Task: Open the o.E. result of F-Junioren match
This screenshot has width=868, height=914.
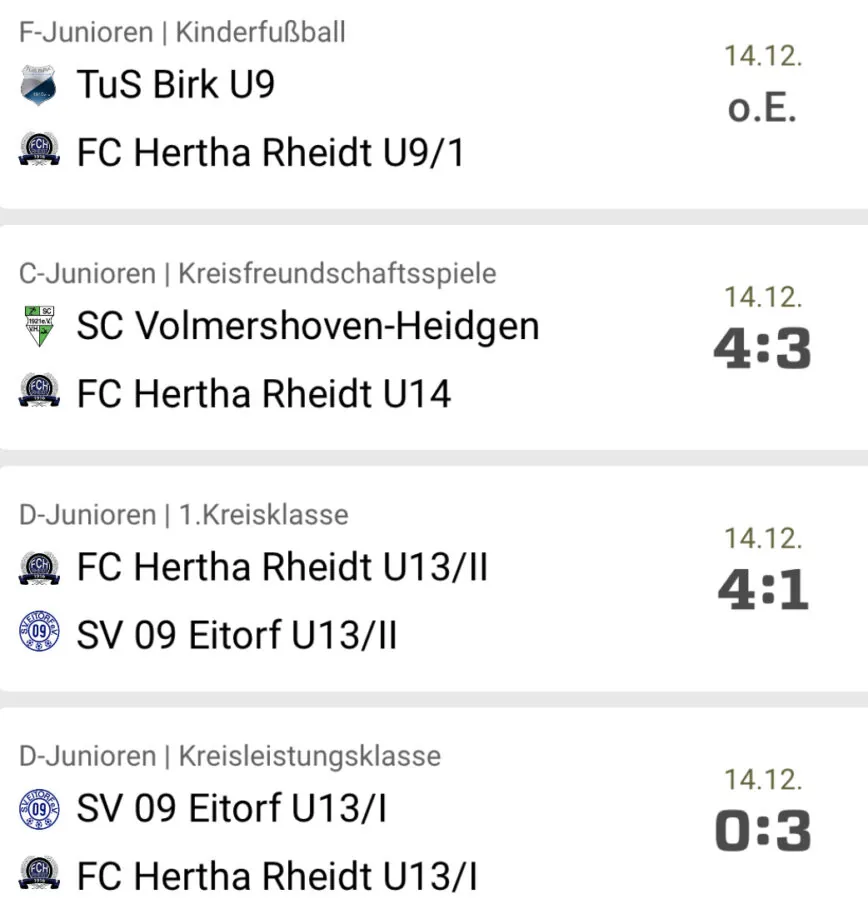Action: click(x=762, y=108)
